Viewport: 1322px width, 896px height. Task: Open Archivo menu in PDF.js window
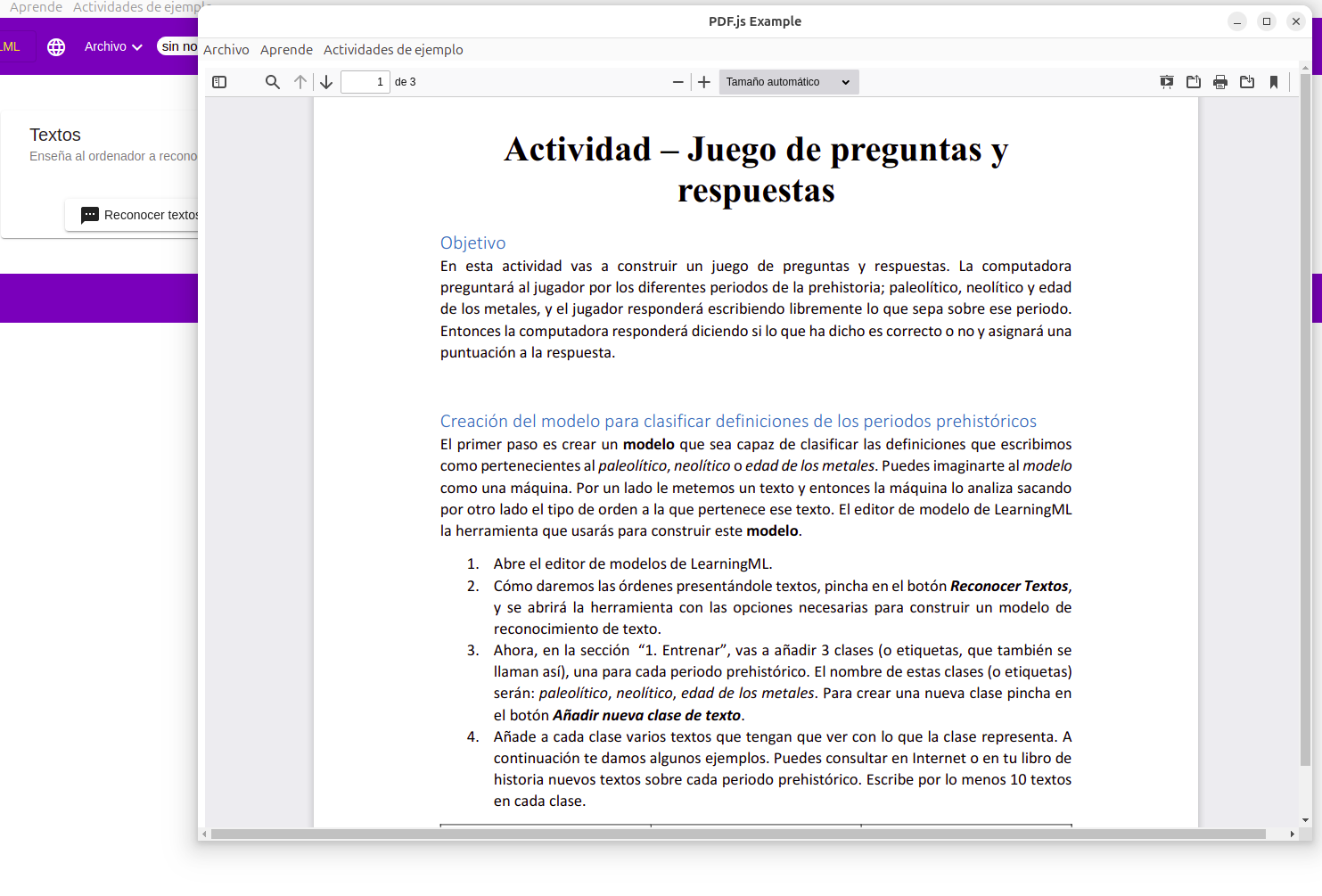click(226, 50)
